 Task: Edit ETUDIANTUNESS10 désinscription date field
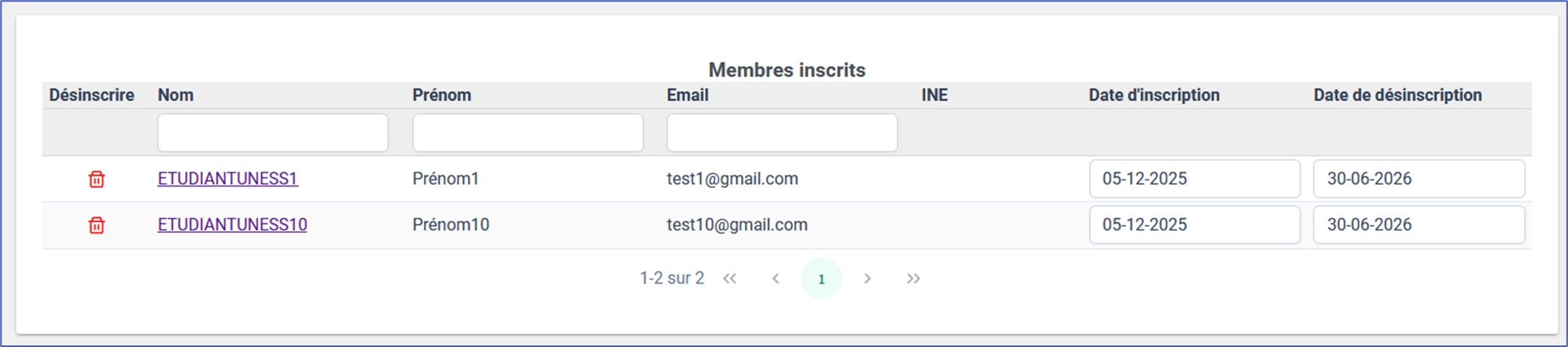(x=1419, y=225)
